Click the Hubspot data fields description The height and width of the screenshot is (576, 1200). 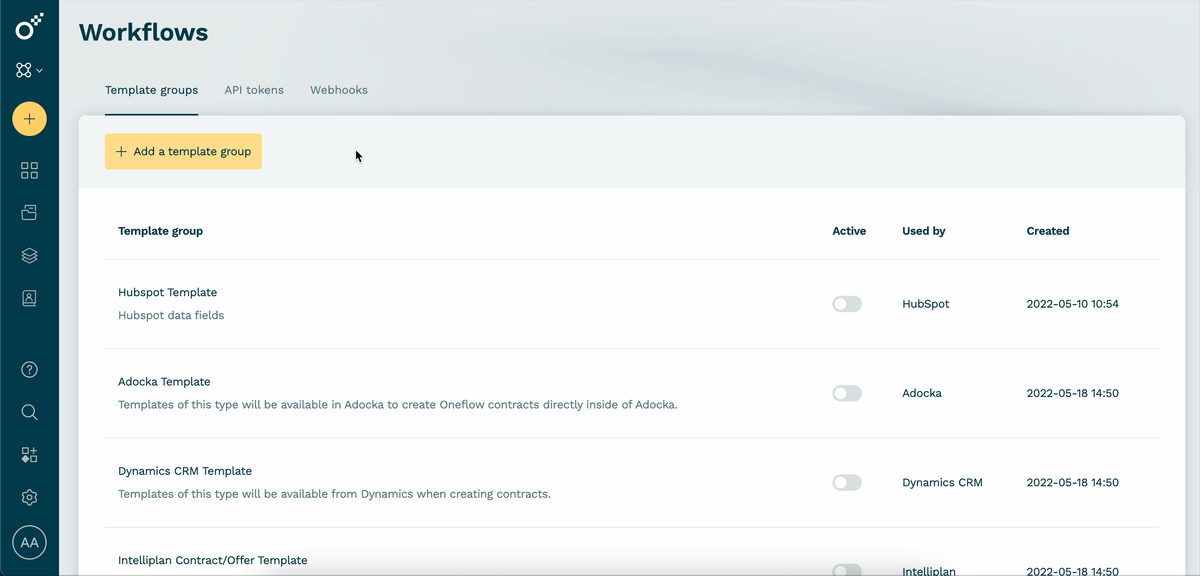pyautogui.click(x=171, y=315)
